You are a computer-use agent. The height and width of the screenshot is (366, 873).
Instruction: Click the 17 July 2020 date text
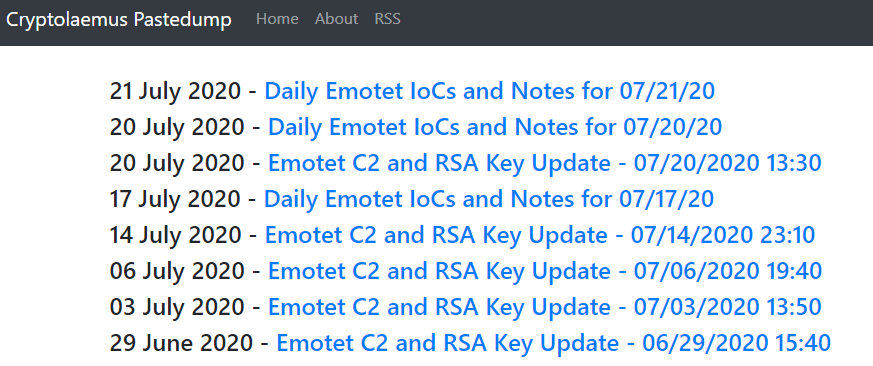coord(175,199)
